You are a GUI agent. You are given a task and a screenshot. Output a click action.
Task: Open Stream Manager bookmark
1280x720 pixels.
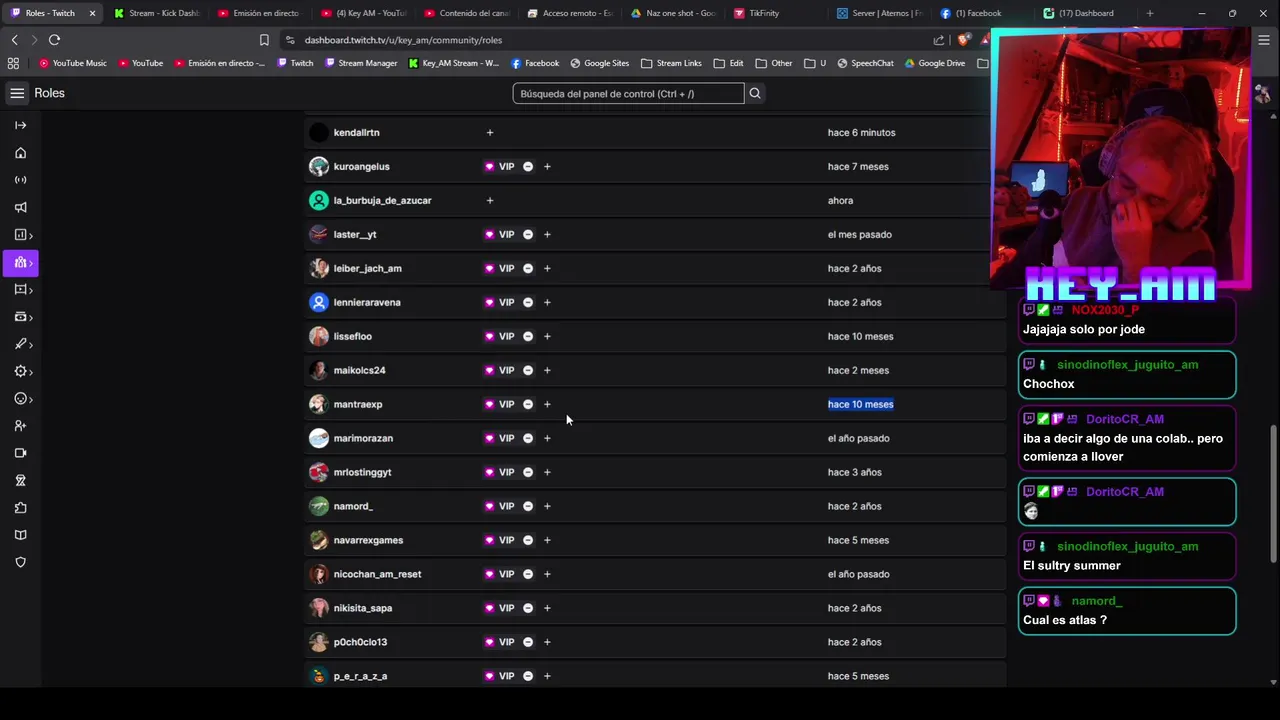click(360, 63)
